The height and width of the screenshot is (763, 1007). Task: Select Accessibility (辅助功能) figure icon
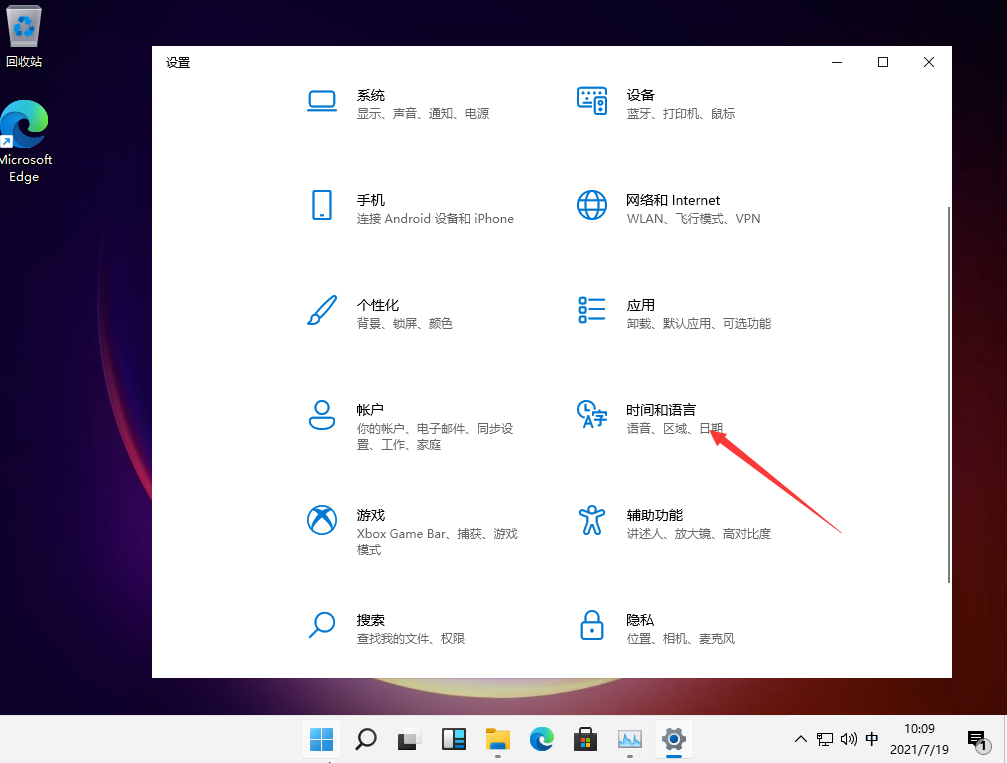click(x=592, y=520)
